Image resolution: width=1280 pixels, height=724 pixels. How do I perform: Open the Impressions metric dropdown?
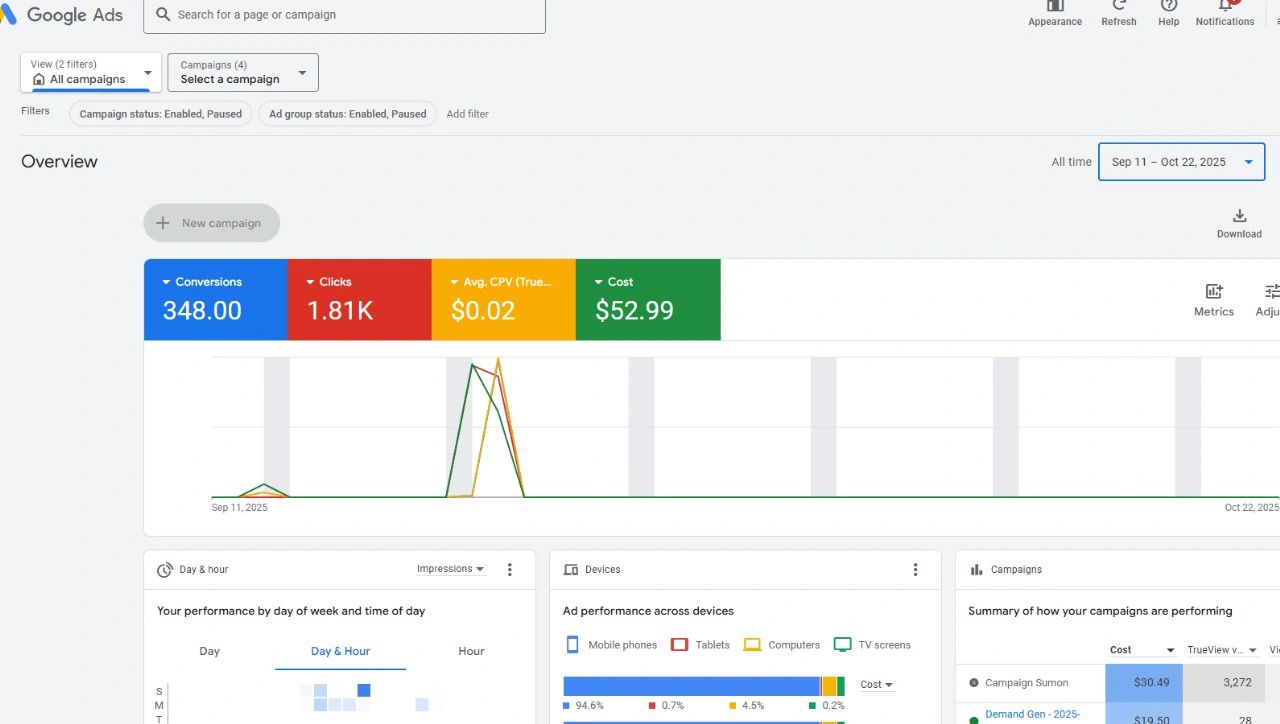click(450, 569)
